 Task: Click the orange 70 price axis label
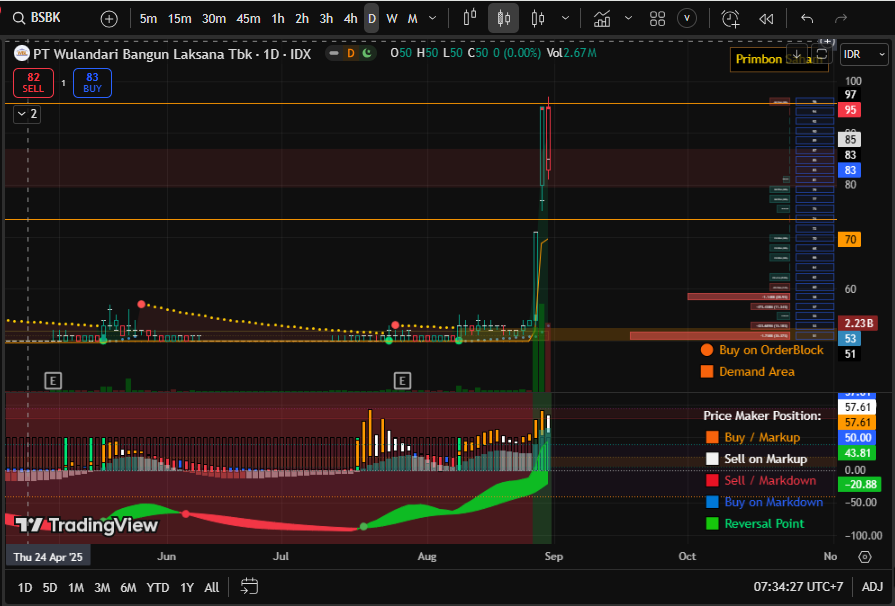850,239
